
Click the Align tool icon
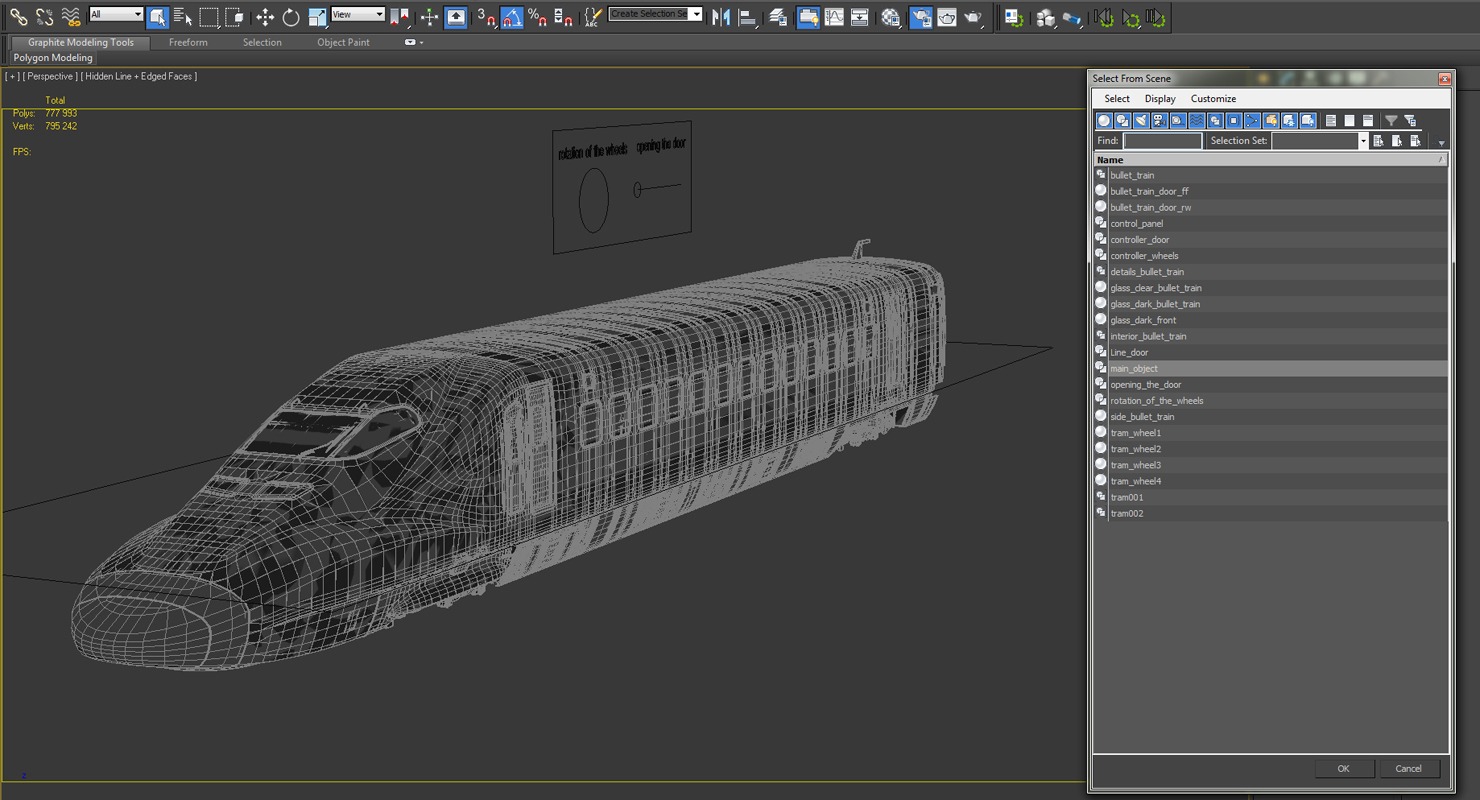[x=747, y=17]
